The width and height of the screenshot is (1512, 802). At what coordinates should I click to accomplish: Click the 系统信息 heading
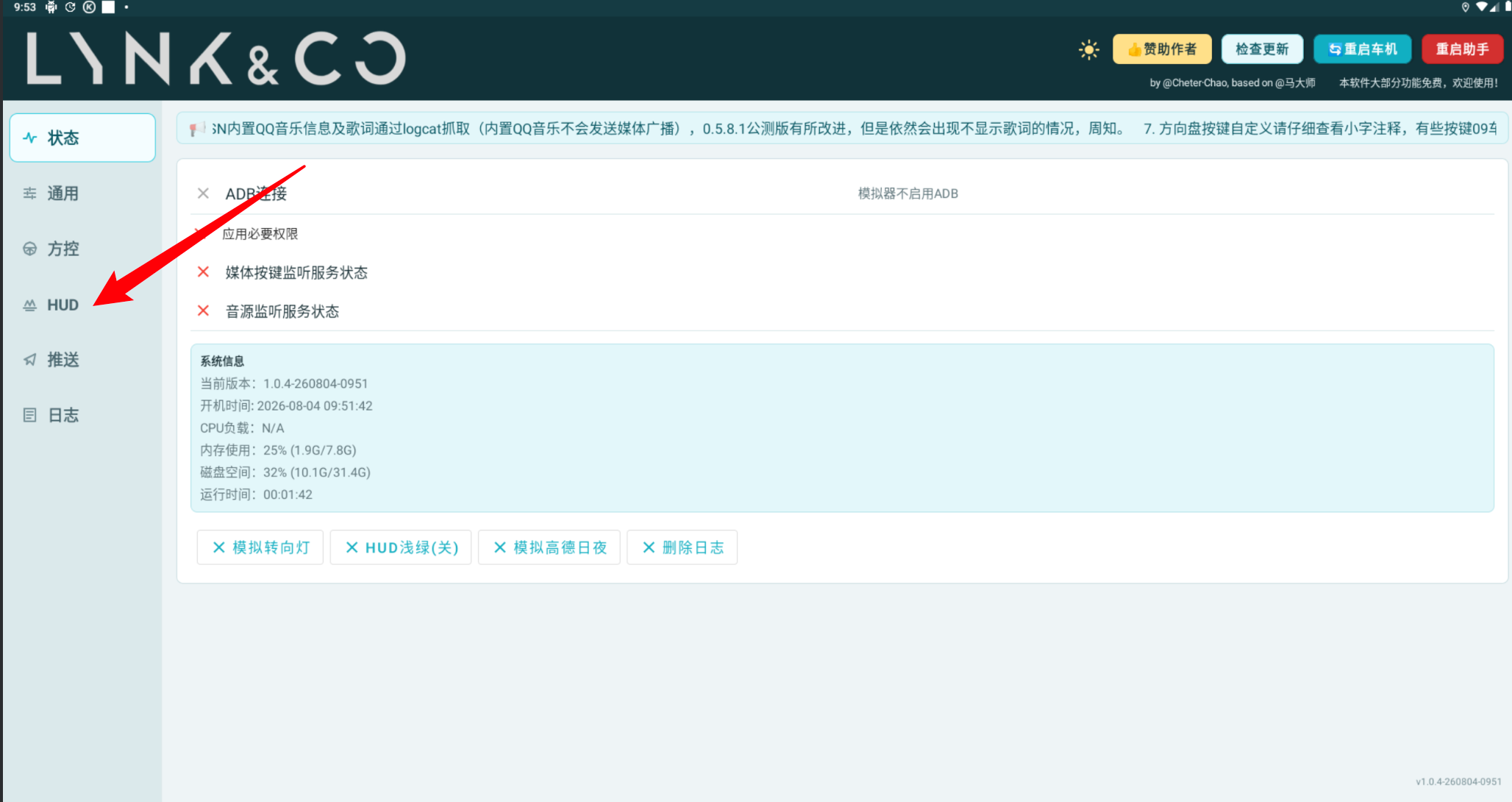point(222,361)
